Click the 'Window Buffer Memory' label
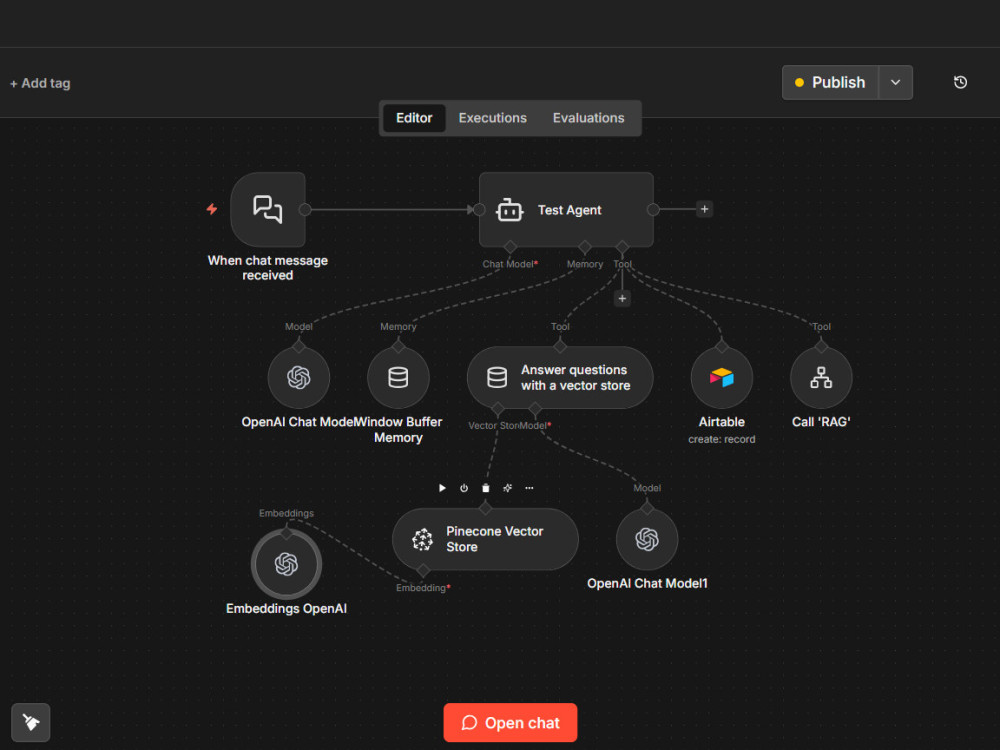Image resolution: width=1000 pixels, height=750 pixels. pos(398,429)
